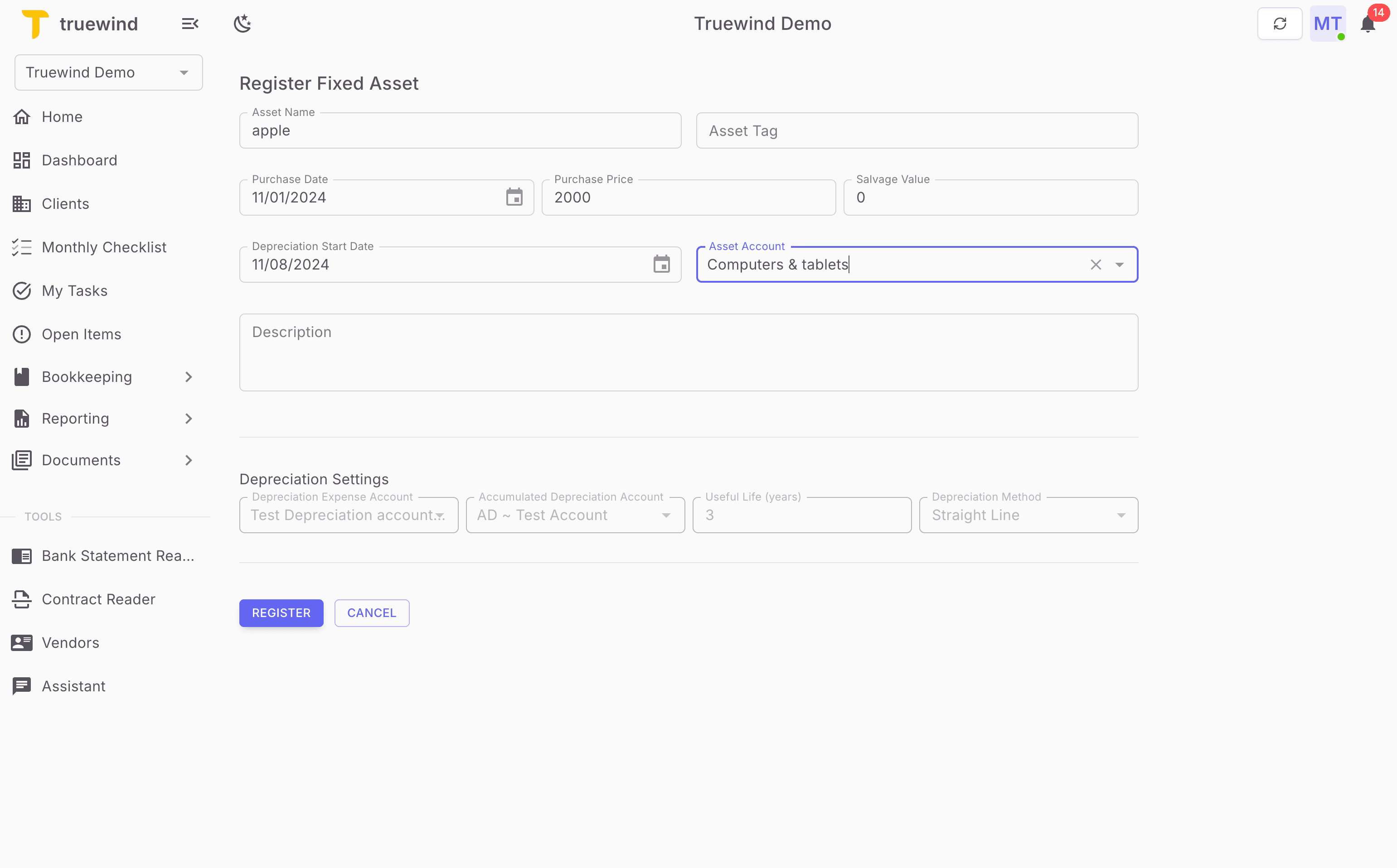Screen dimensions: 1397x868
Task: Click the Open Items alert icon
Action: coord(22,333)
